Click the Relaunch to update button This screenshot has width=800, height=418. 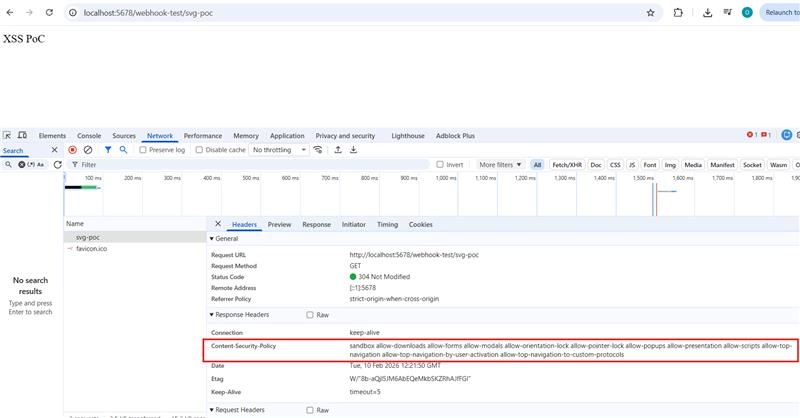pos(781,13)
